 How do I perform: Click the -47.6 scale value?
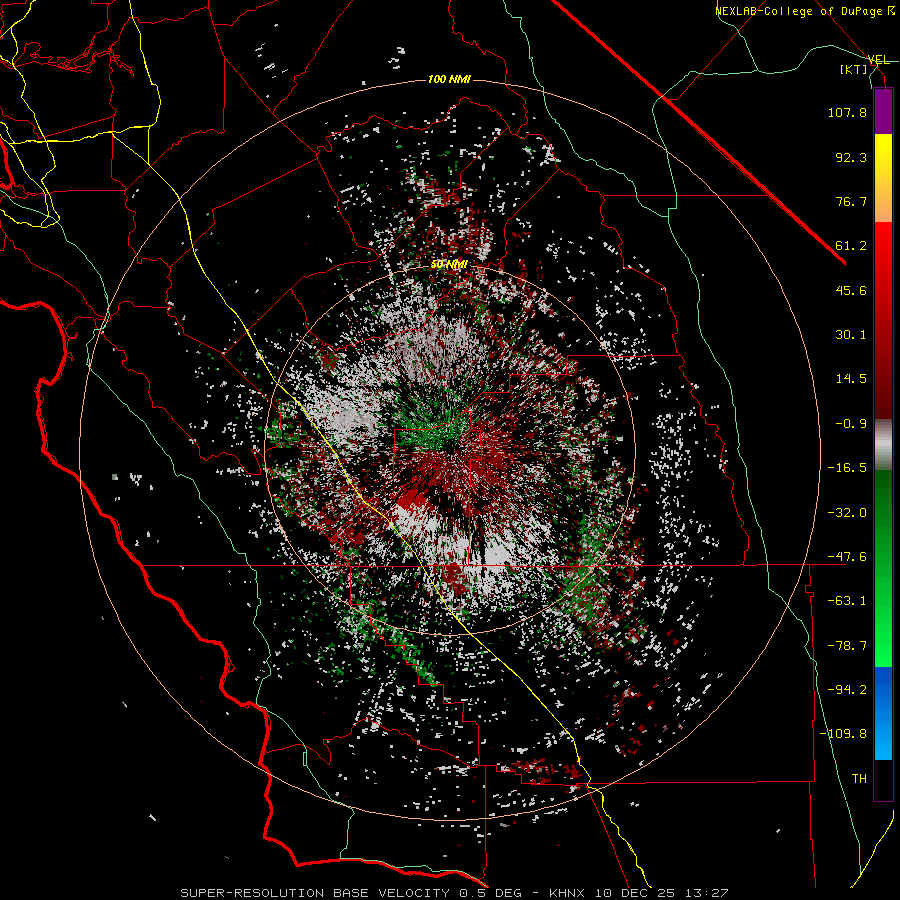[x=847, y=557]
